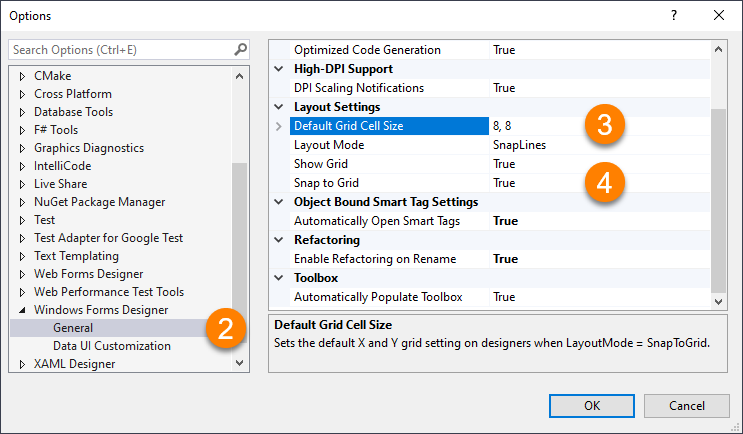Click the Search Options input field
This screenshot has width=743, height=434.
pyautogui.click(x=120, y=49)
